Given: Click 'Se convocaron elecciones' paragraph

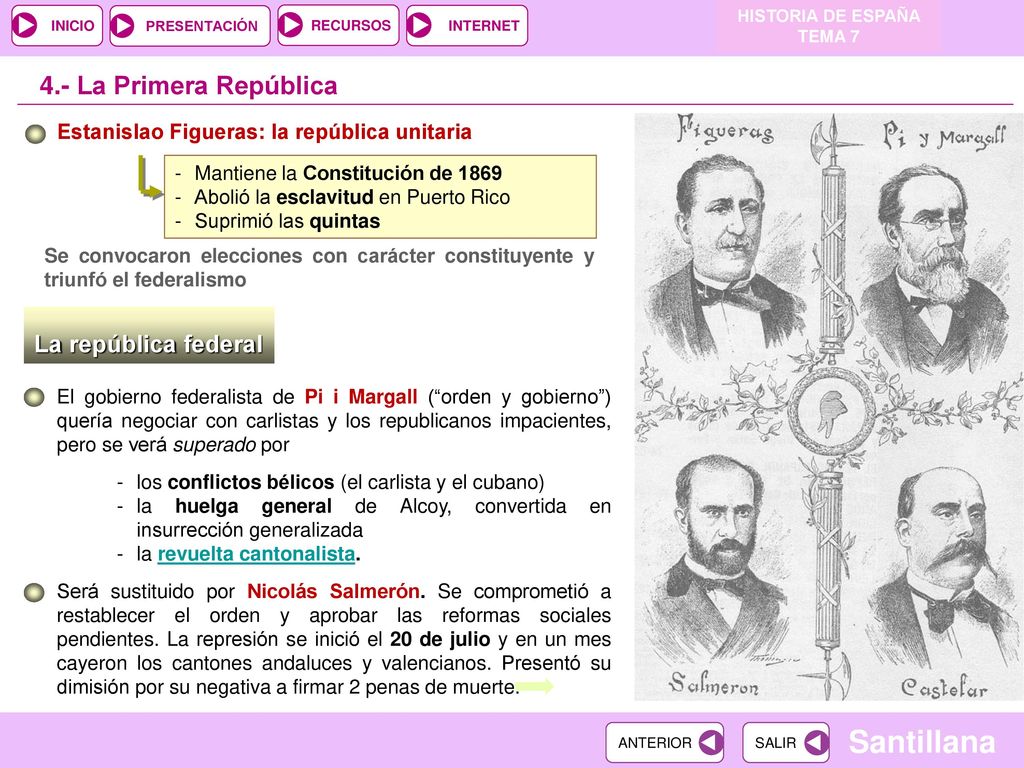Looking at the screenshot, I should pyautogui.click(x=319, y=268).
